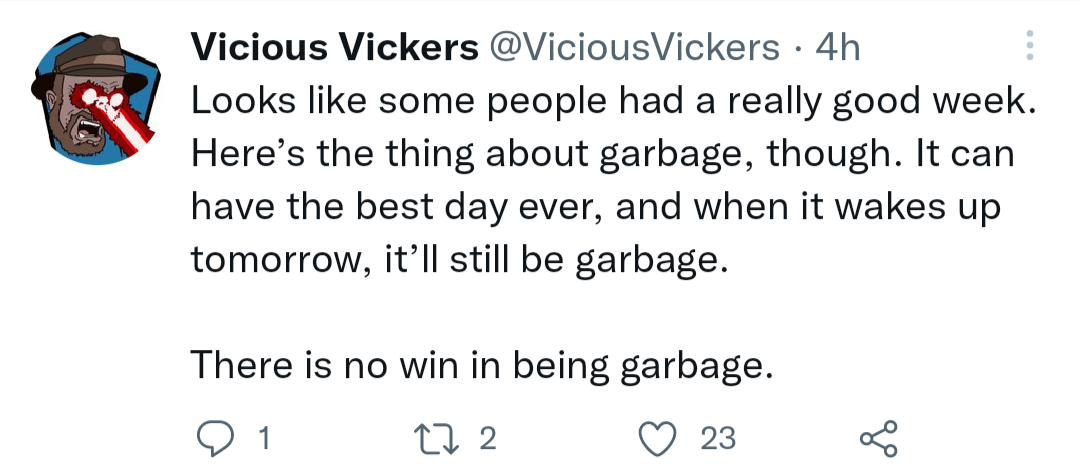Click the 4h timestamp
The image size is (1080, 472).
[837, 47]
